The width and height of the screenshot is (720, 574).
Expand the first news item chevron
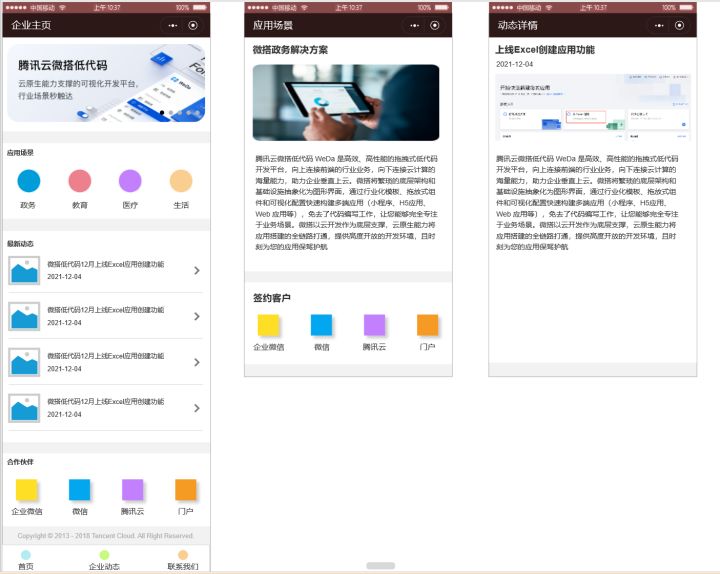point(197,270)
